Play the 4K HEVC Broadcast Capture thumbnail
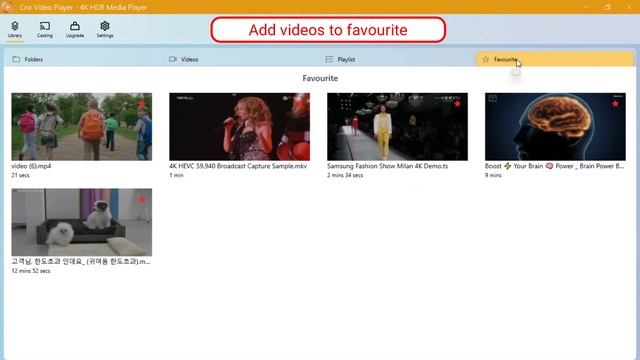Screen dimensions: 640x360 240,127
